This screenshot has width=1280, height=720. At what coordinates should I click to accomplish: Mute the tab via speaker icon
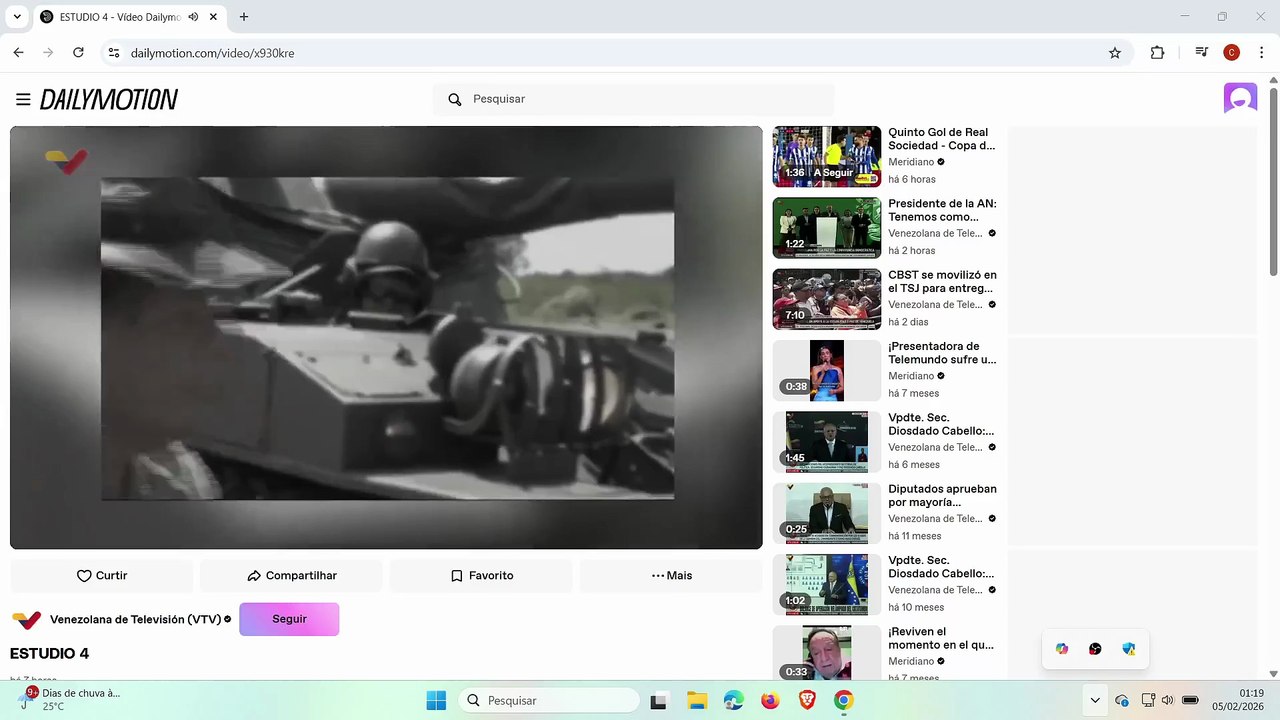click(x=193, y=17)
